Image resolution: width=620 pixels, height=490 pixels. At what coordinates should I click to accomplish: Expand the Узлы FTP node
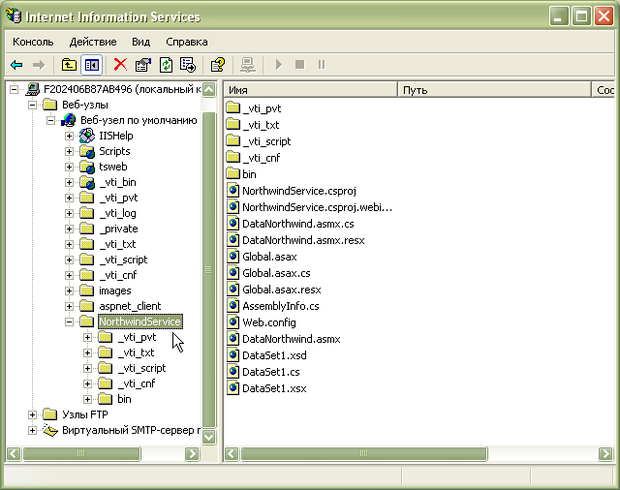[x=32, y=414]
